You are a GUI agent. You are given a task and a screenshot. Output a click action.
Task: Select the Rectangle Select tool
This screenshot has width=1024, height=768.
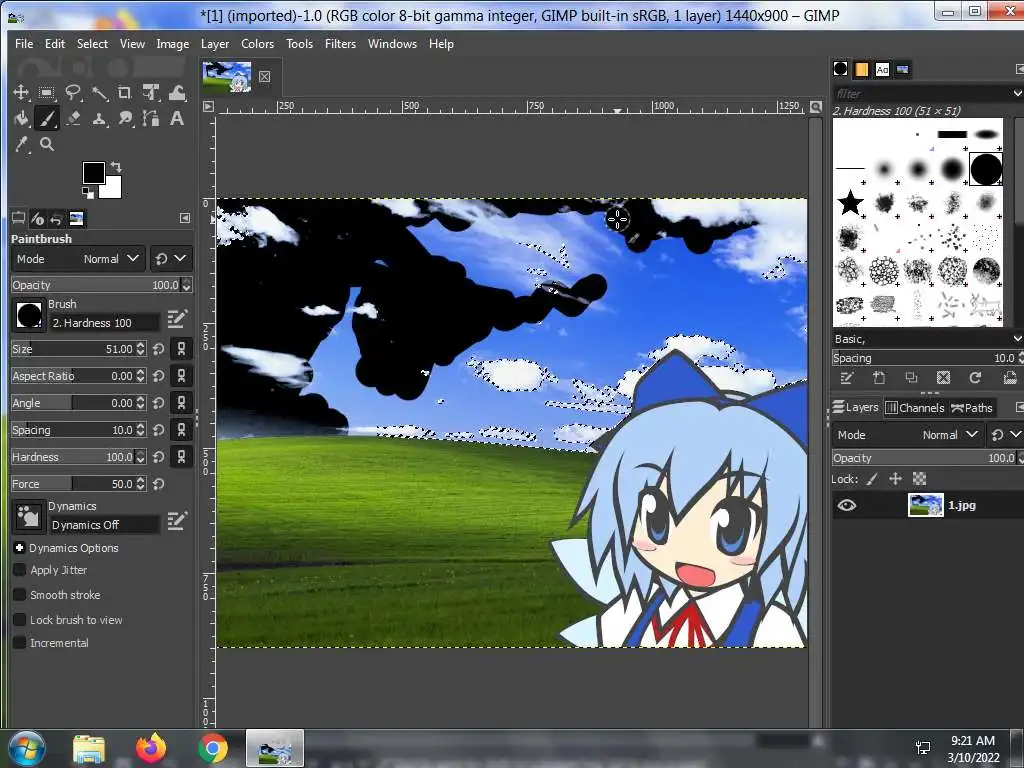click(x=46, y=93)
